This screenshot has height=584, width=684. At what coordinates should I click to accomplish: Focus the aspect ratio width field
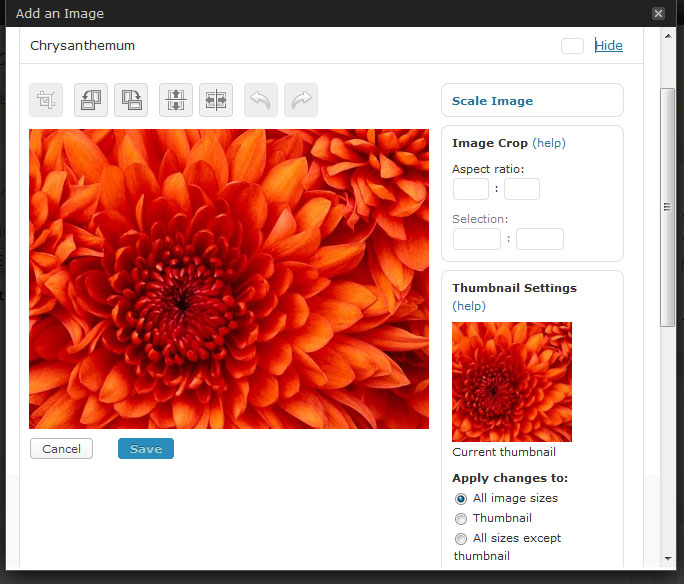(x=471, y=189)
